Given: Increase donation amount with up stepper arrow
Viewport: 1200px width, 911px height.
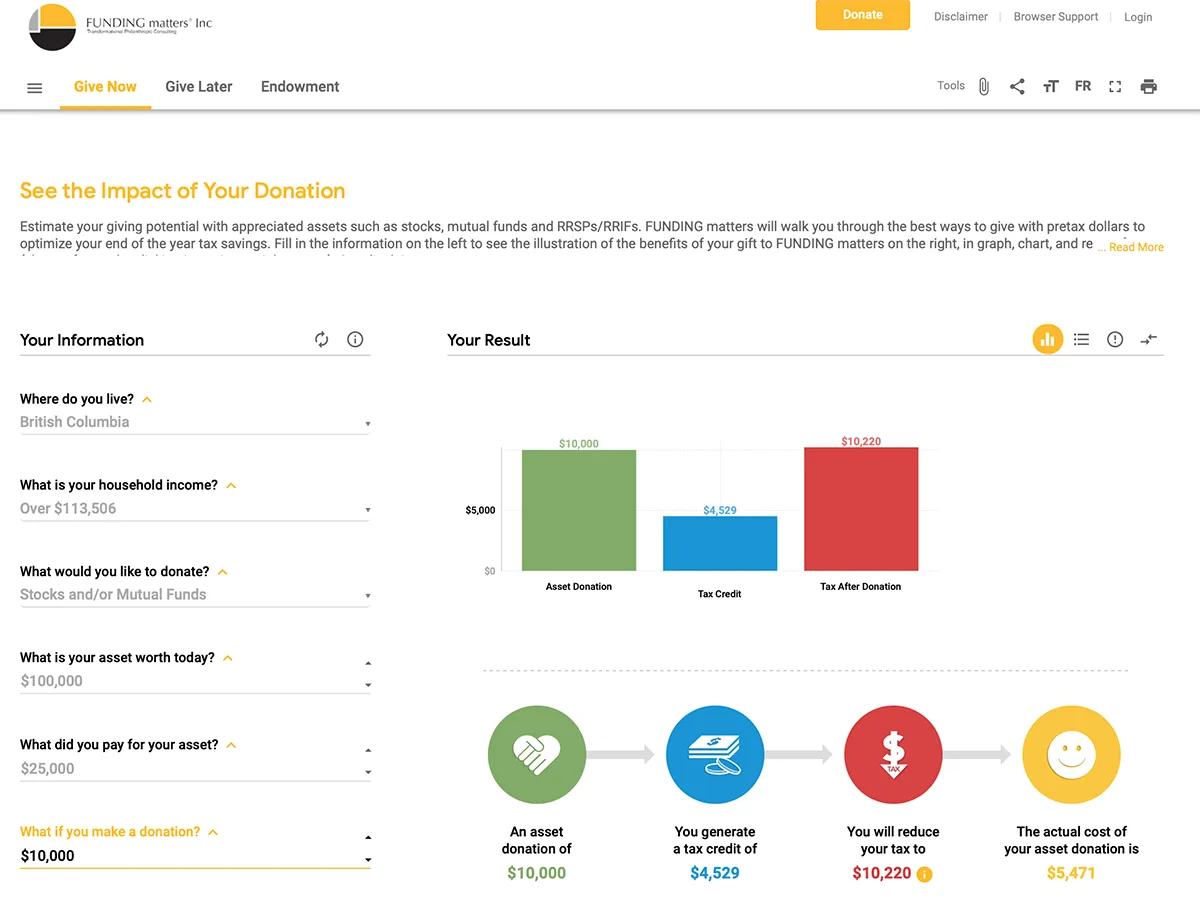Looking at the screenshot, I should [x=368, y=838].
